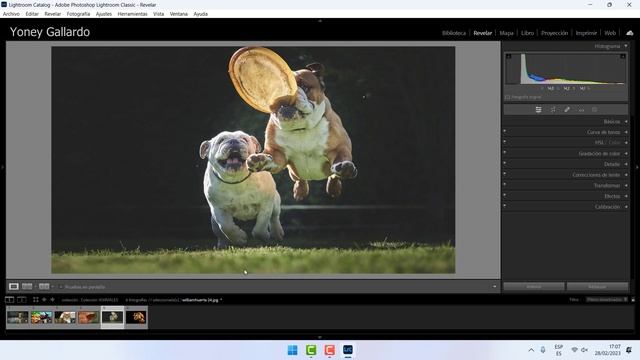Toggle Calibration panel on/off switch

tap(505, 205)
